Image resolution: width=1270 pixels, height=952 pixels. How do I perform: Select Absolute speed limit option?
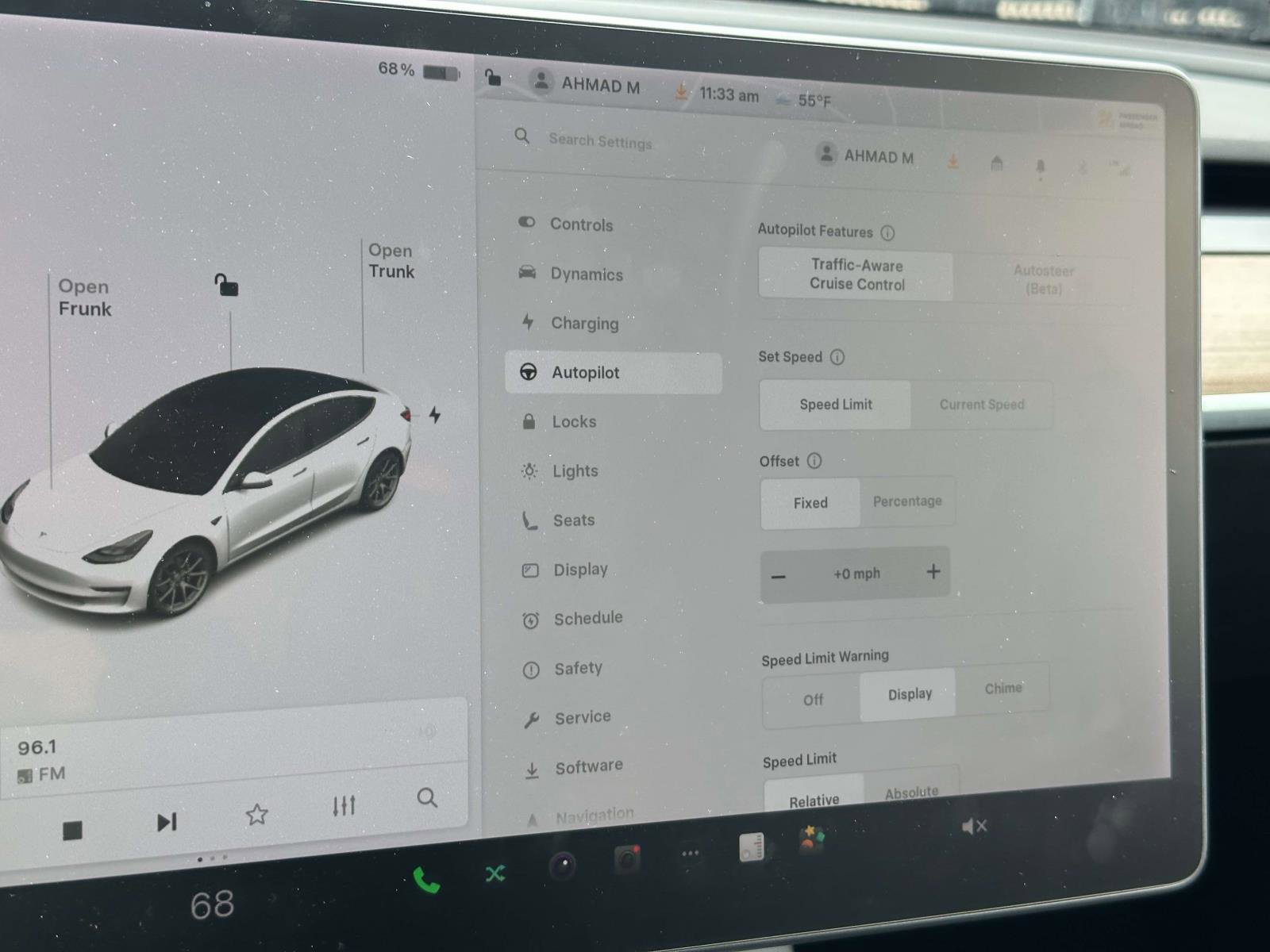click(911, 792)
